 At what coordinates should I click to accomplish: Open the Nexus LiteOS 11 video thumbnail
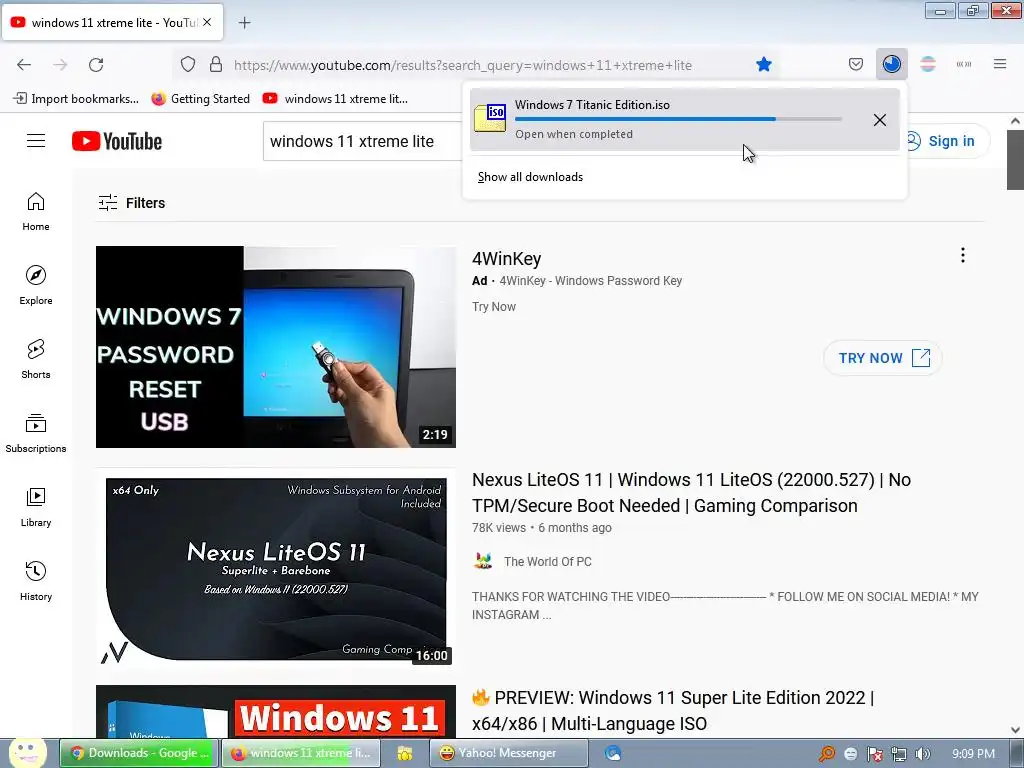pos(276,570)
